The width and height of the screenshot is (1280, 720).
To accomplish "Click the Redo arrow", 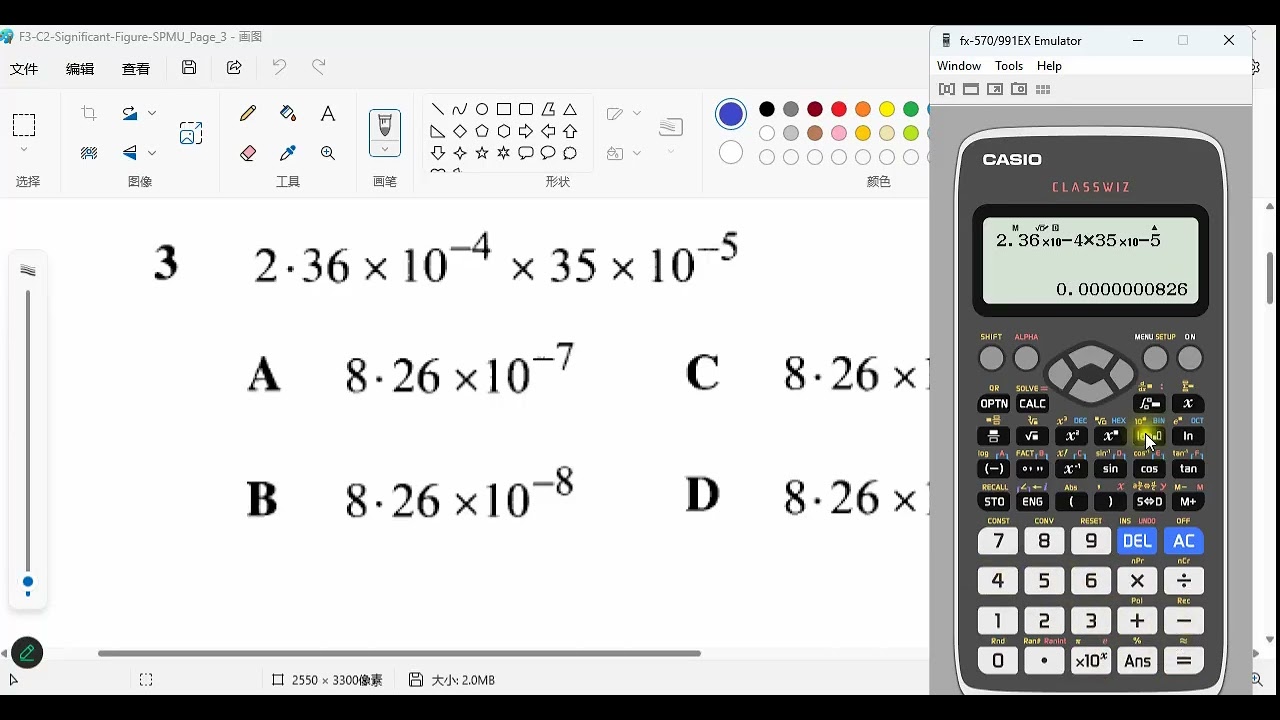I will coord(319,68).
